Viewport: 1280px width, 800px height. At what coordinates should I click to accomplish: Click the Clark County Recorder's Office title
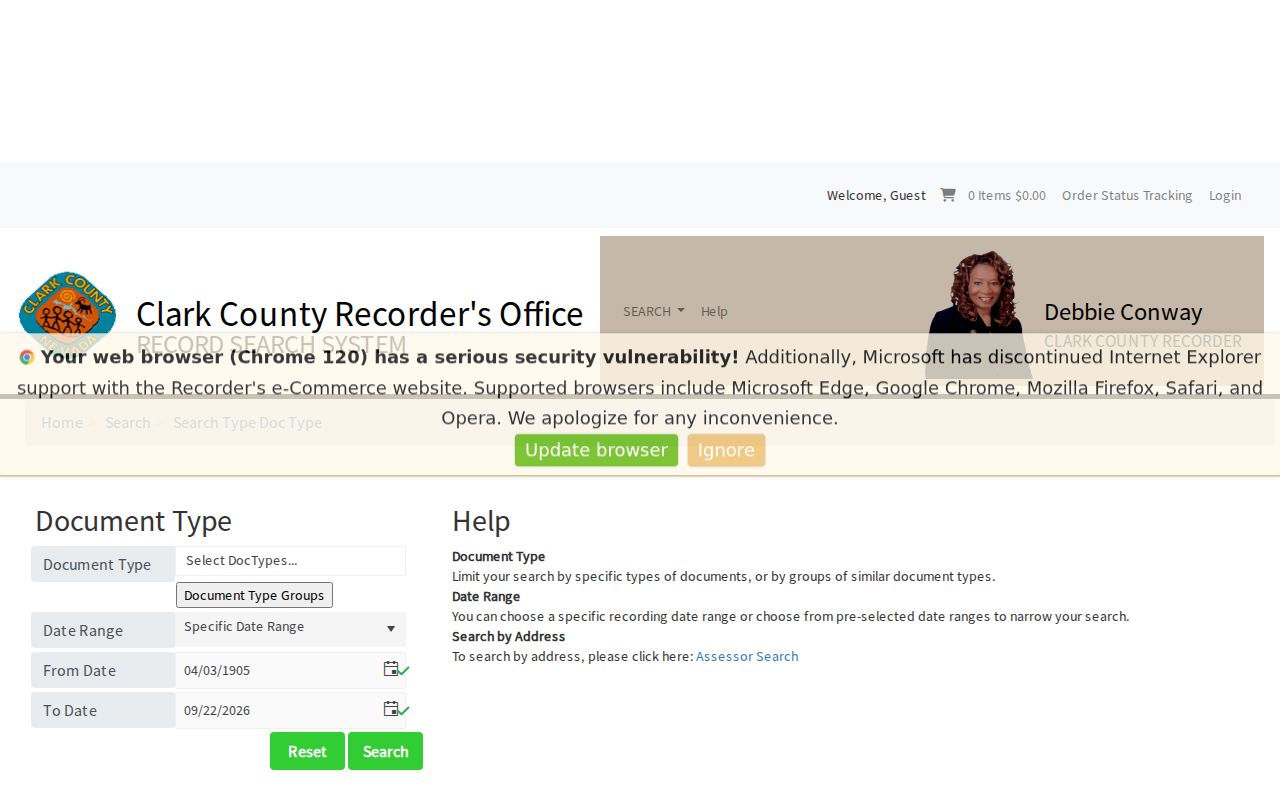(360, 313)
